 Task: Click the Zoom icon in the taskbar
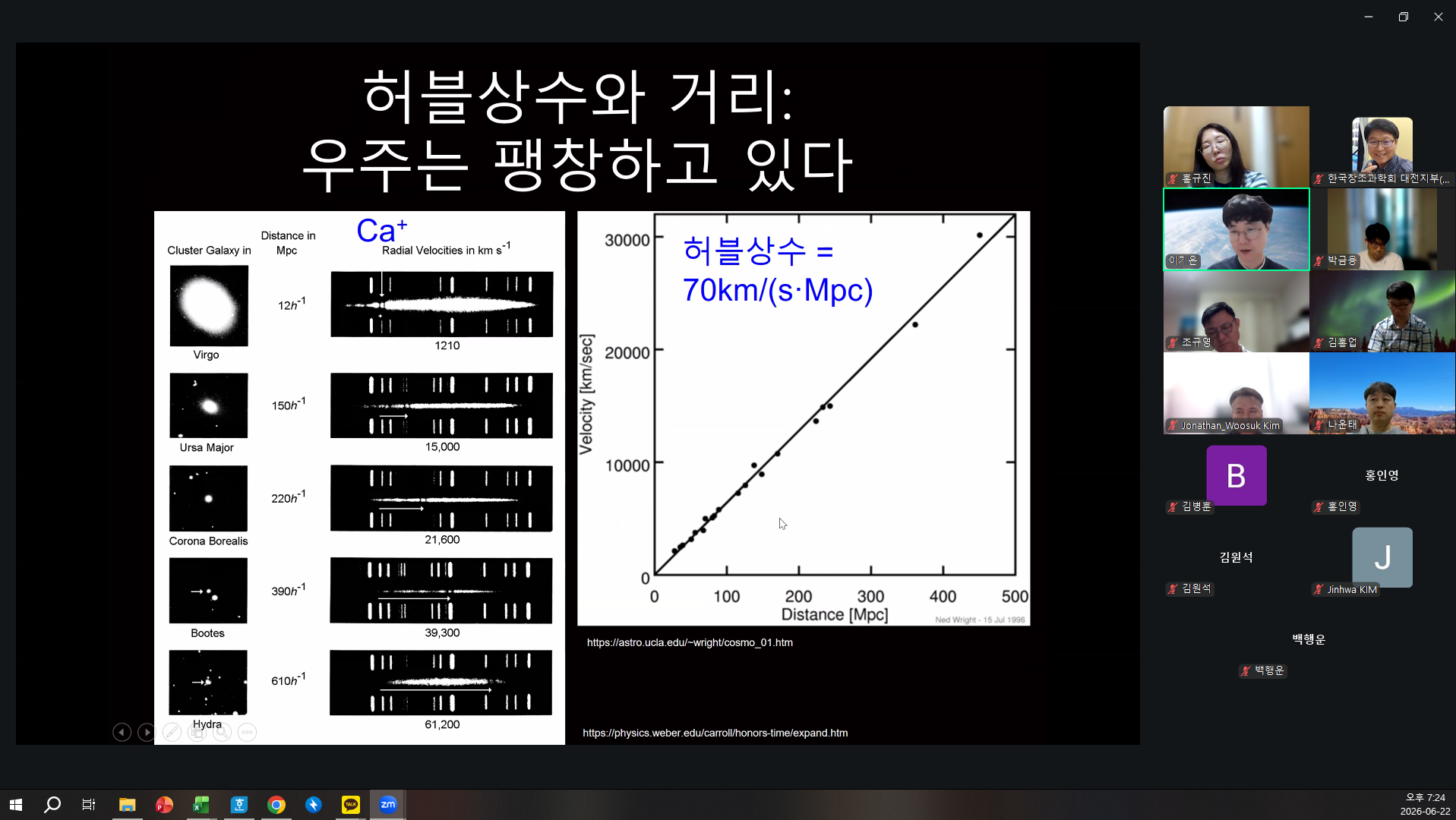tap(388, 804)
